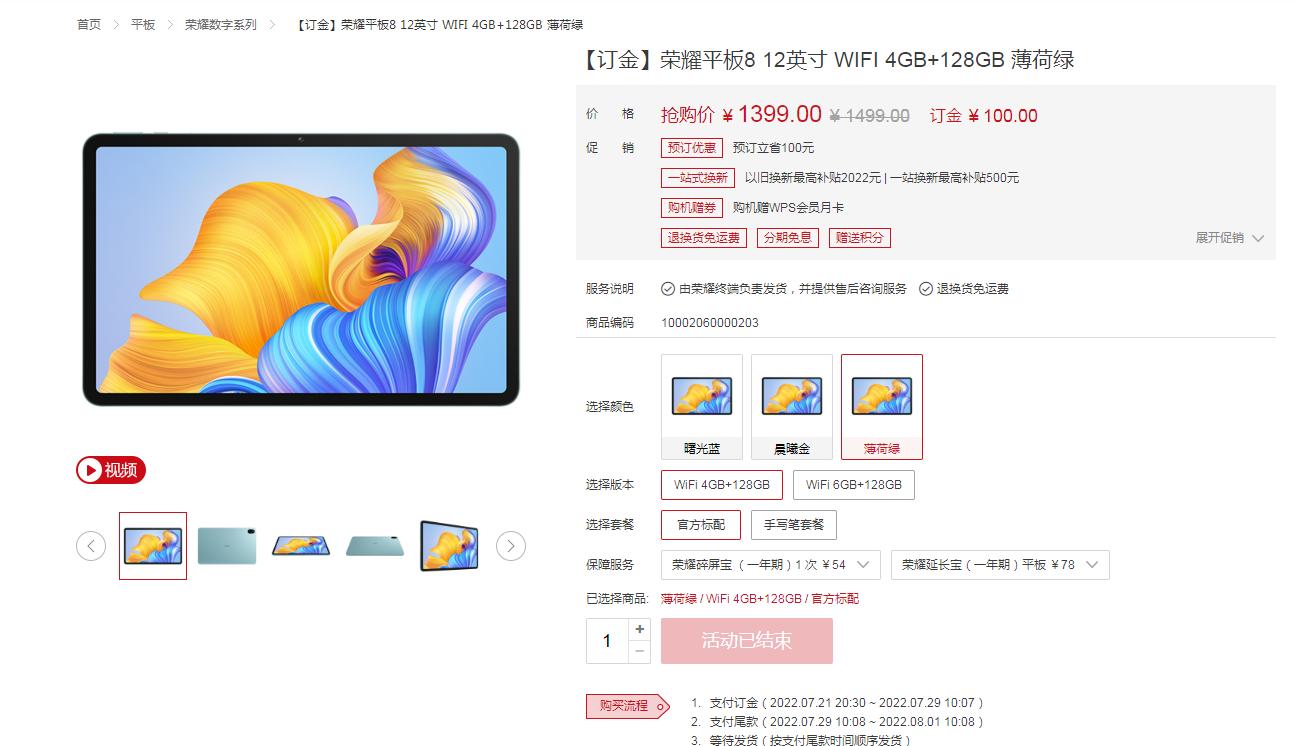Viewport: 1295px width, 746px height.
Task: Choose WiFi 6GB+128GB version
Action: [x=854, y=485]
